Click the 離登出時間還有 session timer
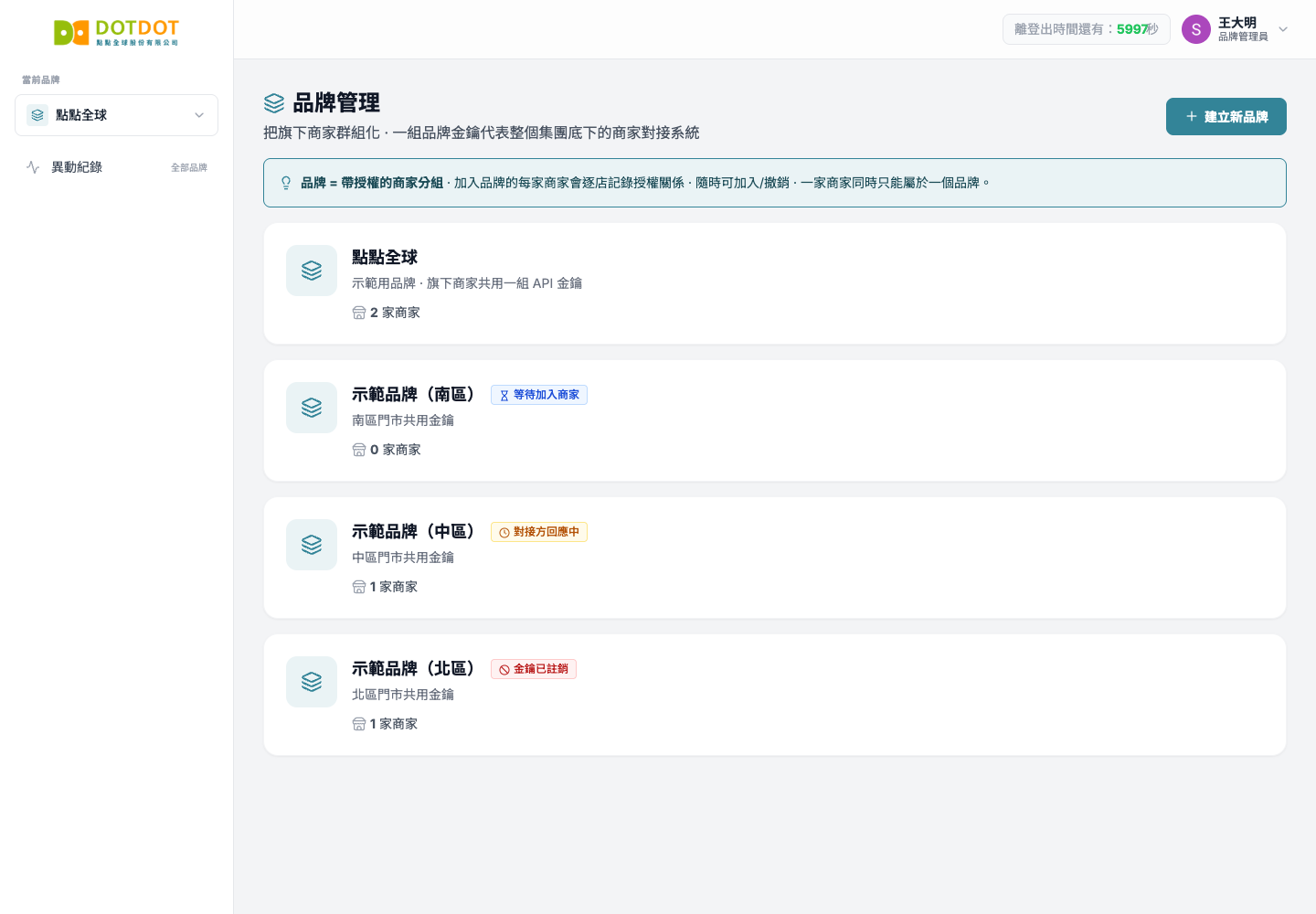 coord(1087,29)
